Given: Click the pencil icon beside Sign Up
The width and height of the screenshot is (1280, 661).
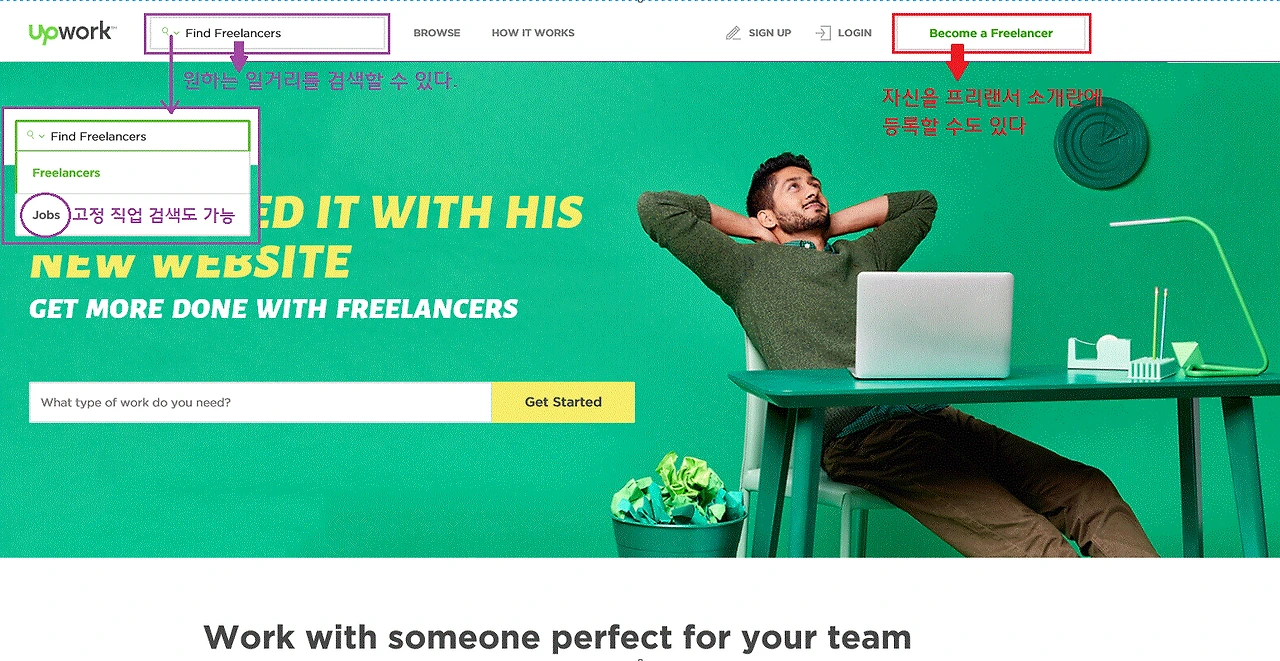Looking at the screenshot, I should click(x=734, y=33).
